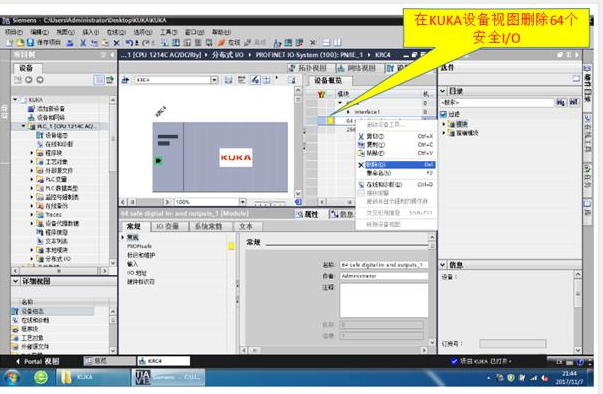Open the zoom percentage dropdown showing 100%
The image size is (603, 394).
click(242, 202)
